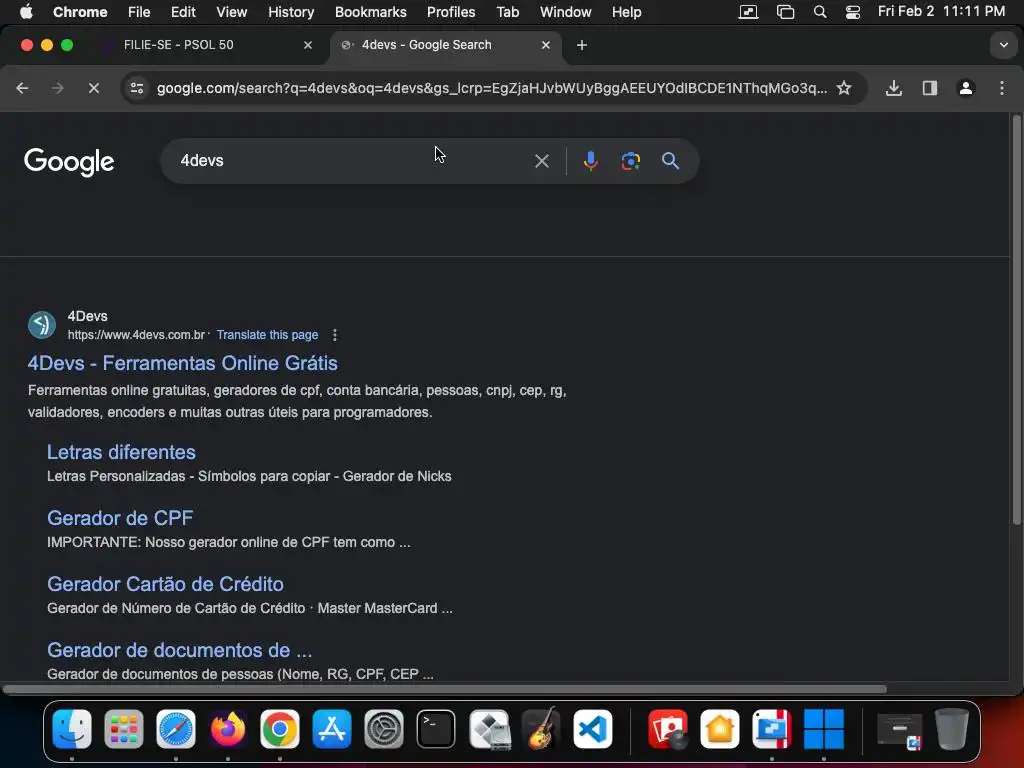This screenshot has height=768, width=1024.
Task: Click the 4Devs site favicon
Action: pyautogui.click(x=42, y=325)
